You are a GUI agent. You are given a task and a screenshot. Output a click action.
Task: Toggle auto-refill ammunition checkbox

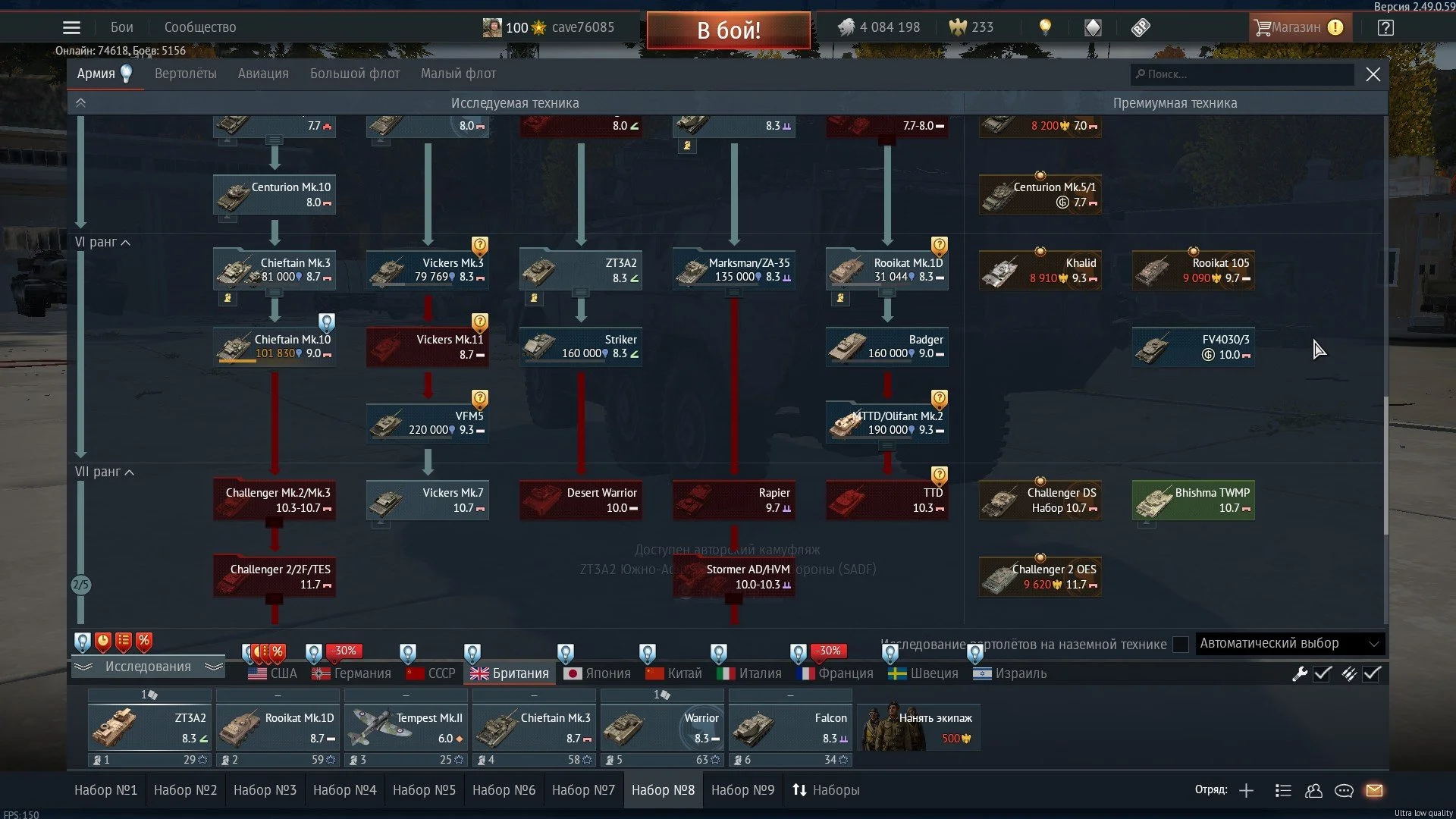tap(1372, 673)
